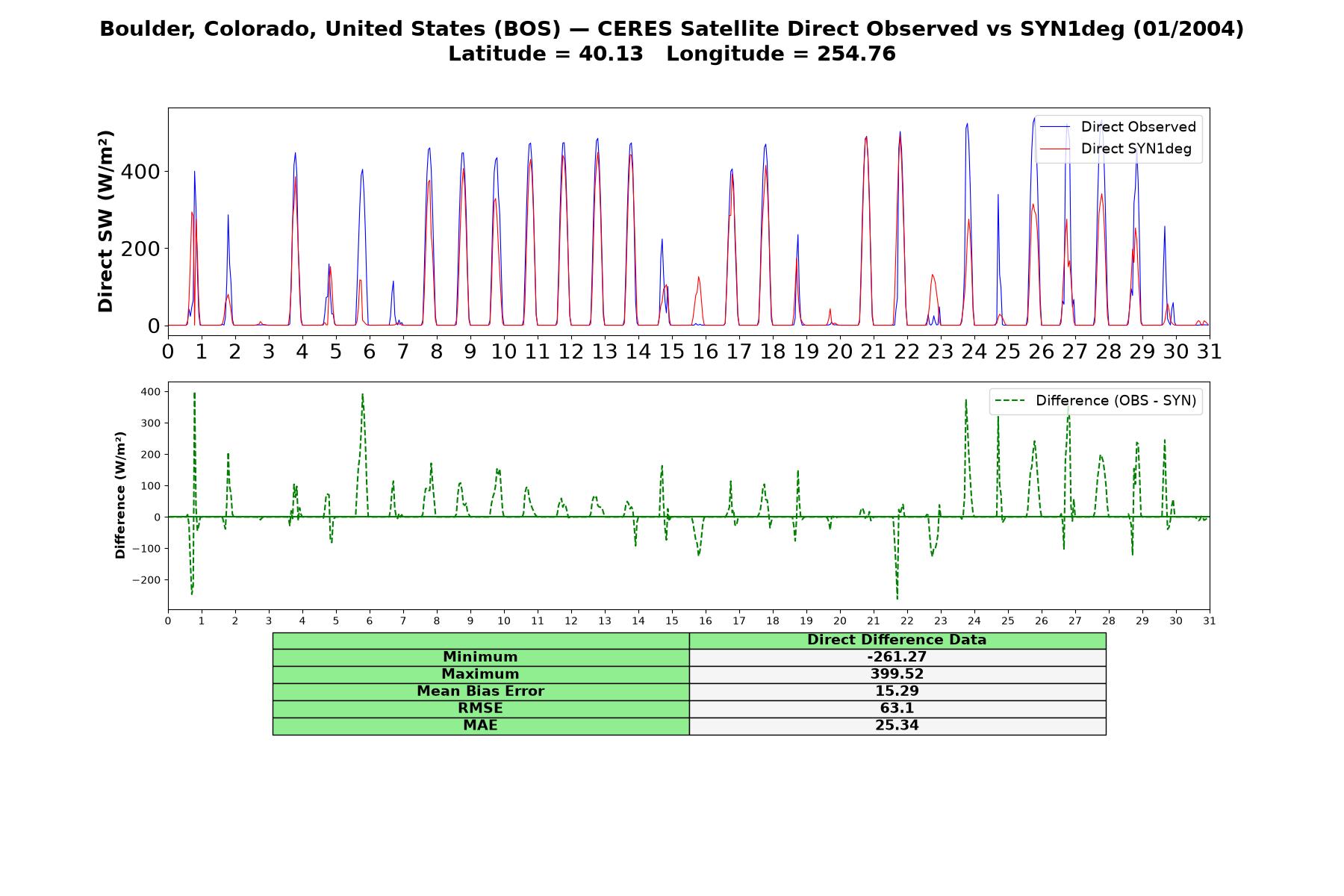Click the Direct Observed legend entry
Image resolution: width=1344 pixels, height=896 pixels.
1118,127
